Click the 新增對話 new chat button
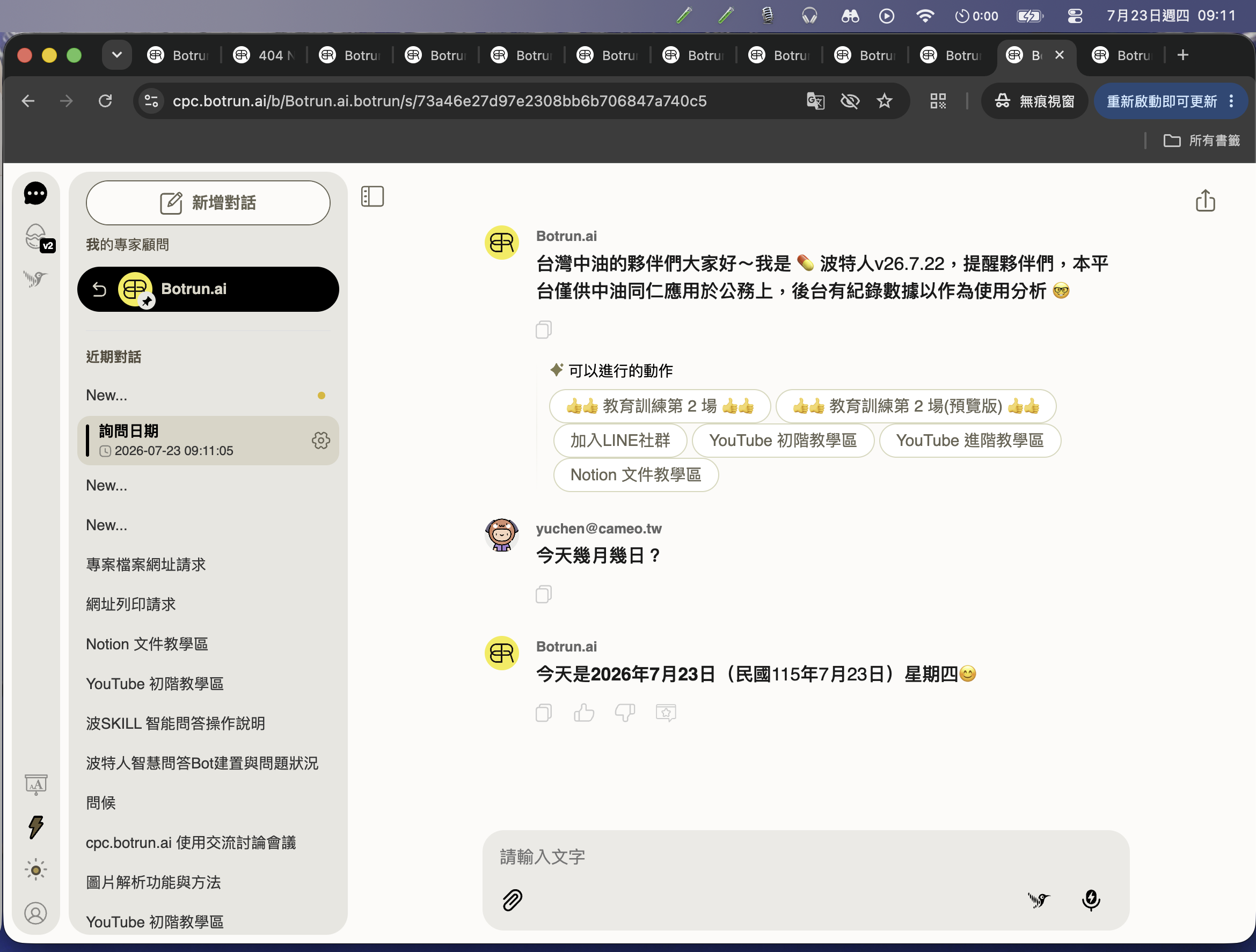The image size is (1256, 952). click(208, 203)
